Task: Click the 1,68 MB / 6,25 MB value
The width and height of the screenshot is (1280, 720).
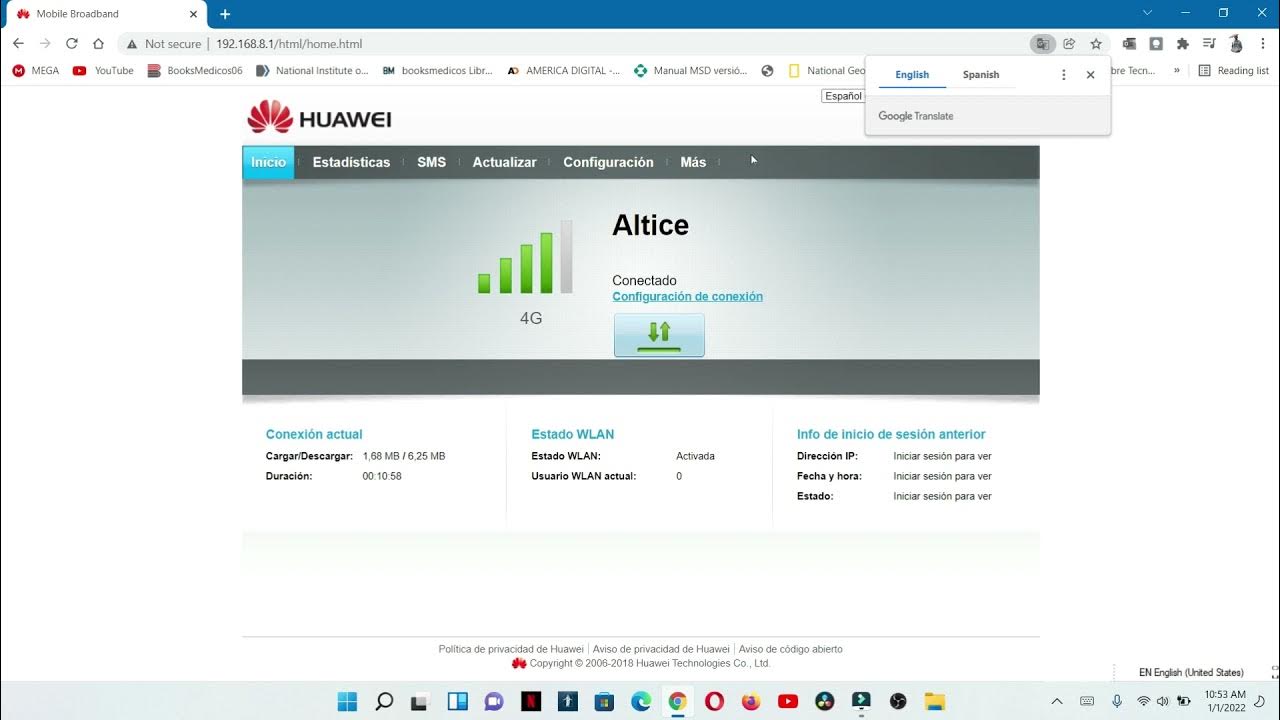Action: pos(404,456)
